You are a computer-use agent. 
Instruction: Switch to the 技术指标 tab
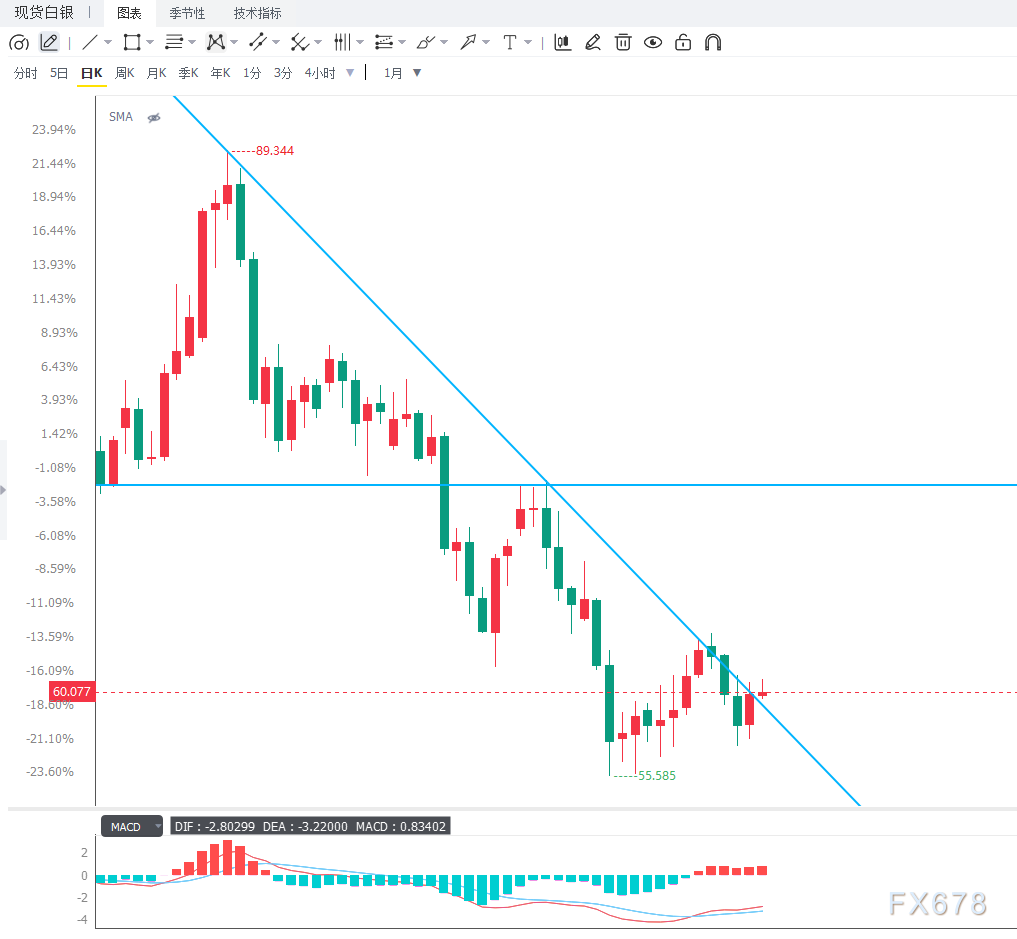[257, 13]
